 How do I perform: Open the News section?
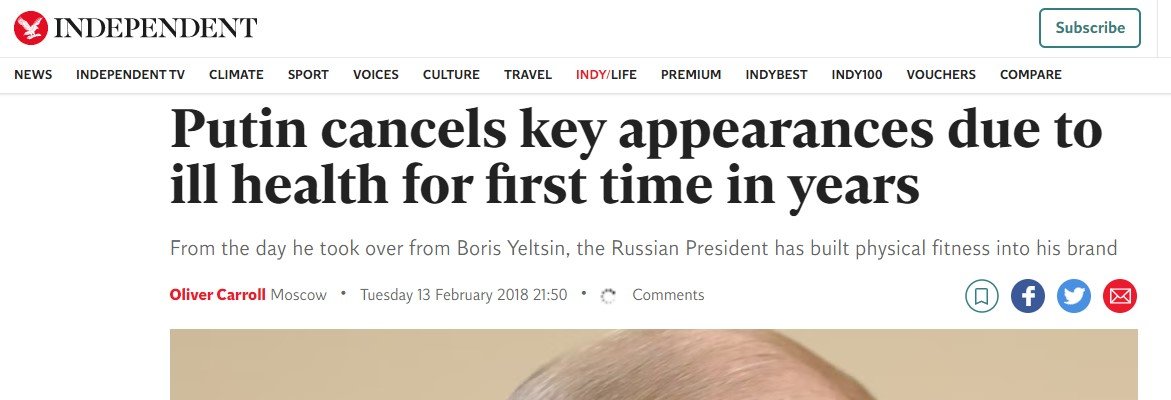click(33, 75)
